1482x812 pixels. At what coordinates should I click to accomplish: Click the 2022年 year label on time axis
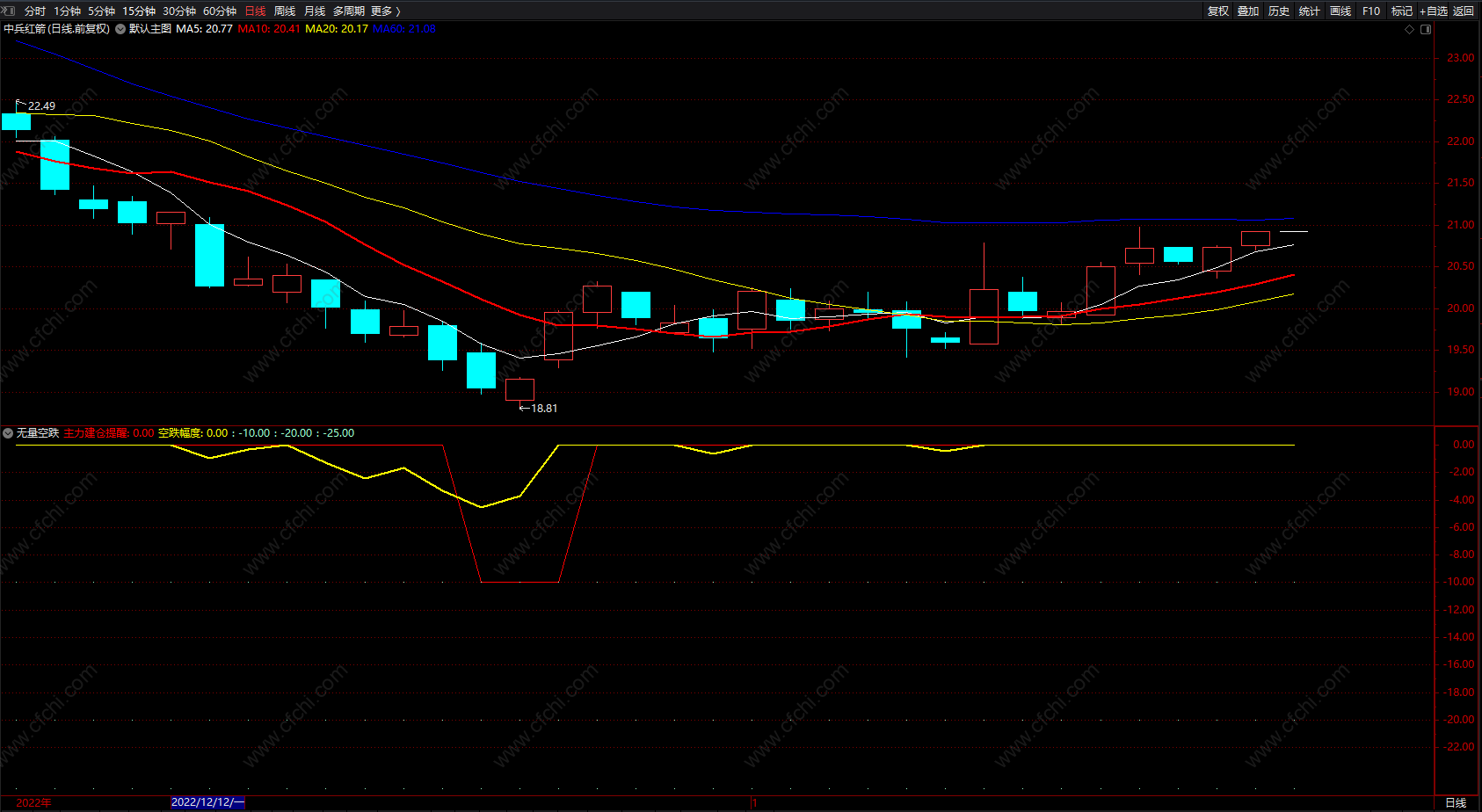[x=33, y=803]
